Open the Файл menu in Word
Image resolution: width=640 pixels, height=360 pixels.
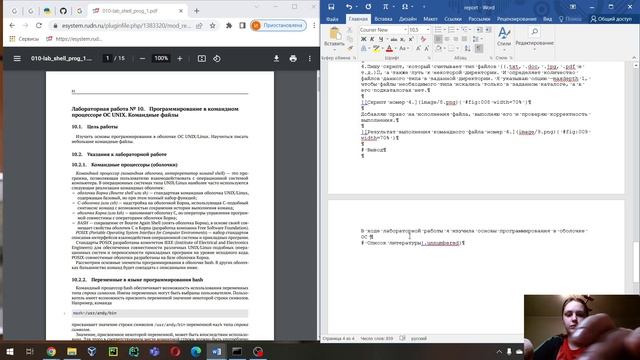[332, 19]
